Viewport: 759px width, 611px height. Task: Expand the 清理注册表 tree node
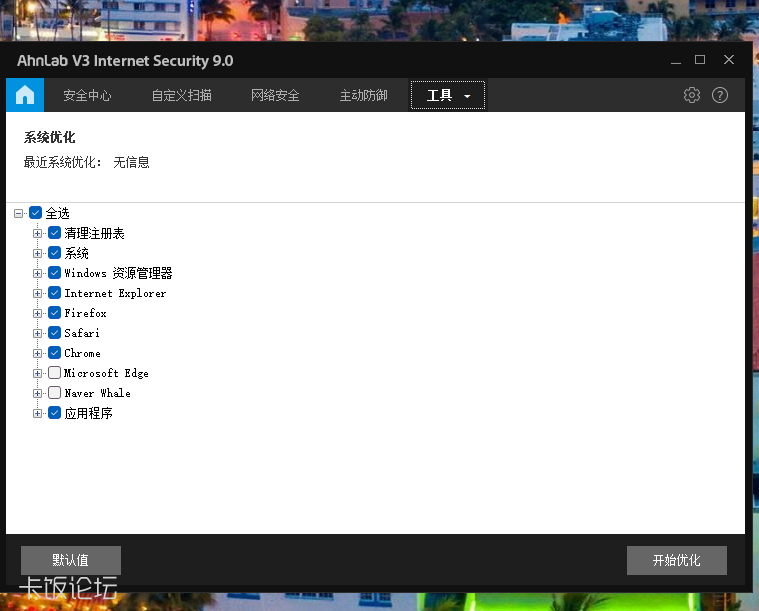37,233
